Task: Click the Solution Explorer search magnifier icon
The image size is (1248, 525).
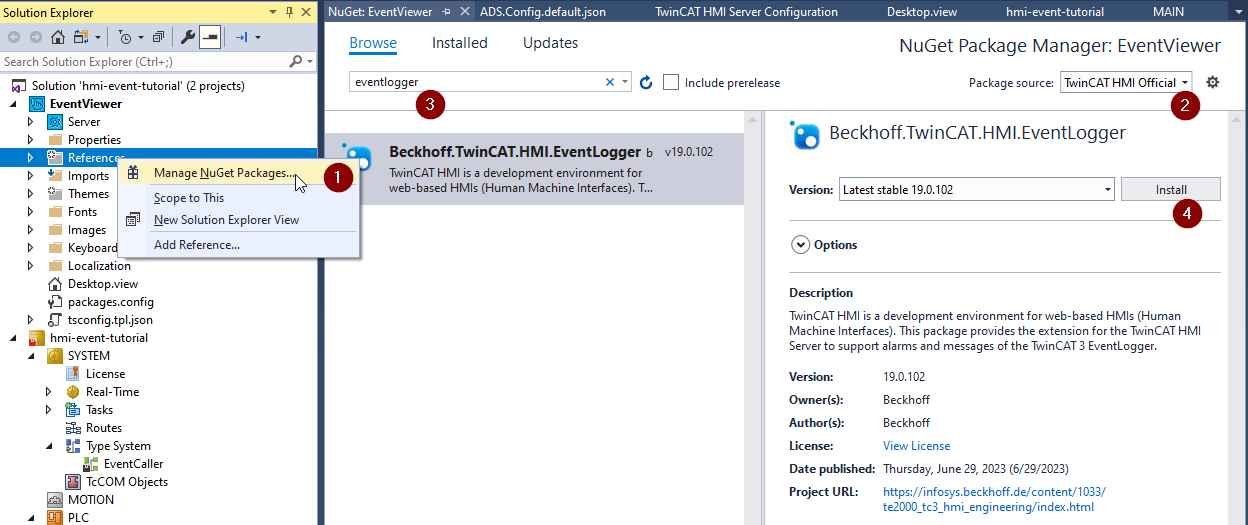Action: [x=295, y=61]
